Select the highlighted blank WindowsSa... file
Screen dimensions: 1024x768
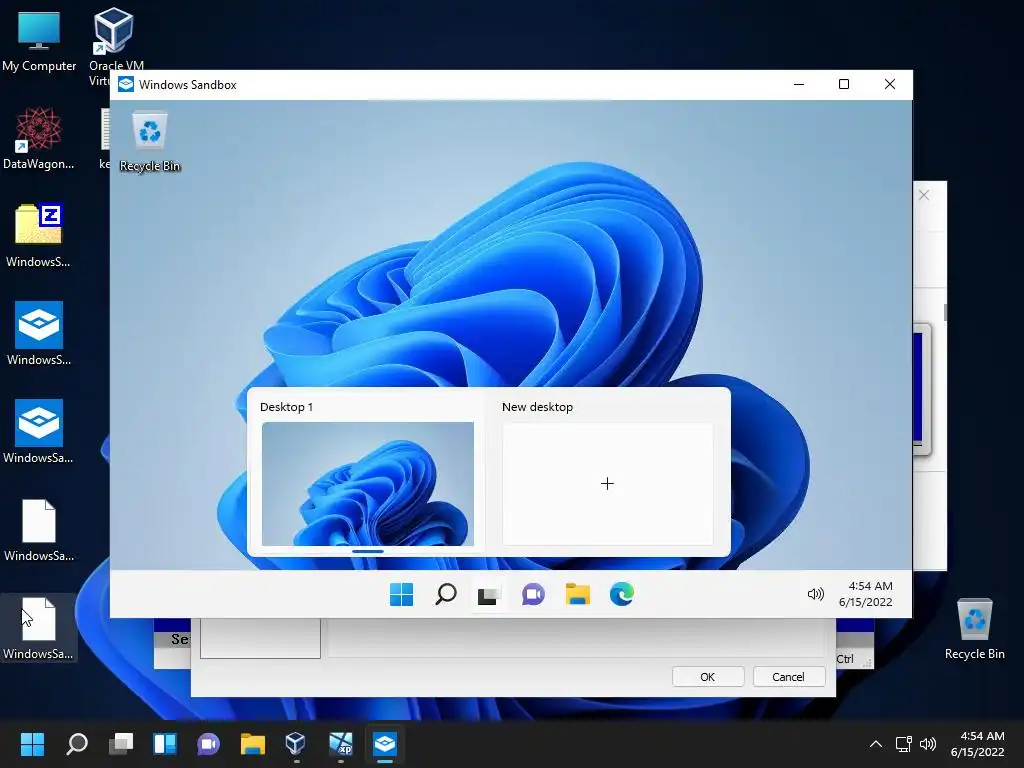tap(39, 628)
